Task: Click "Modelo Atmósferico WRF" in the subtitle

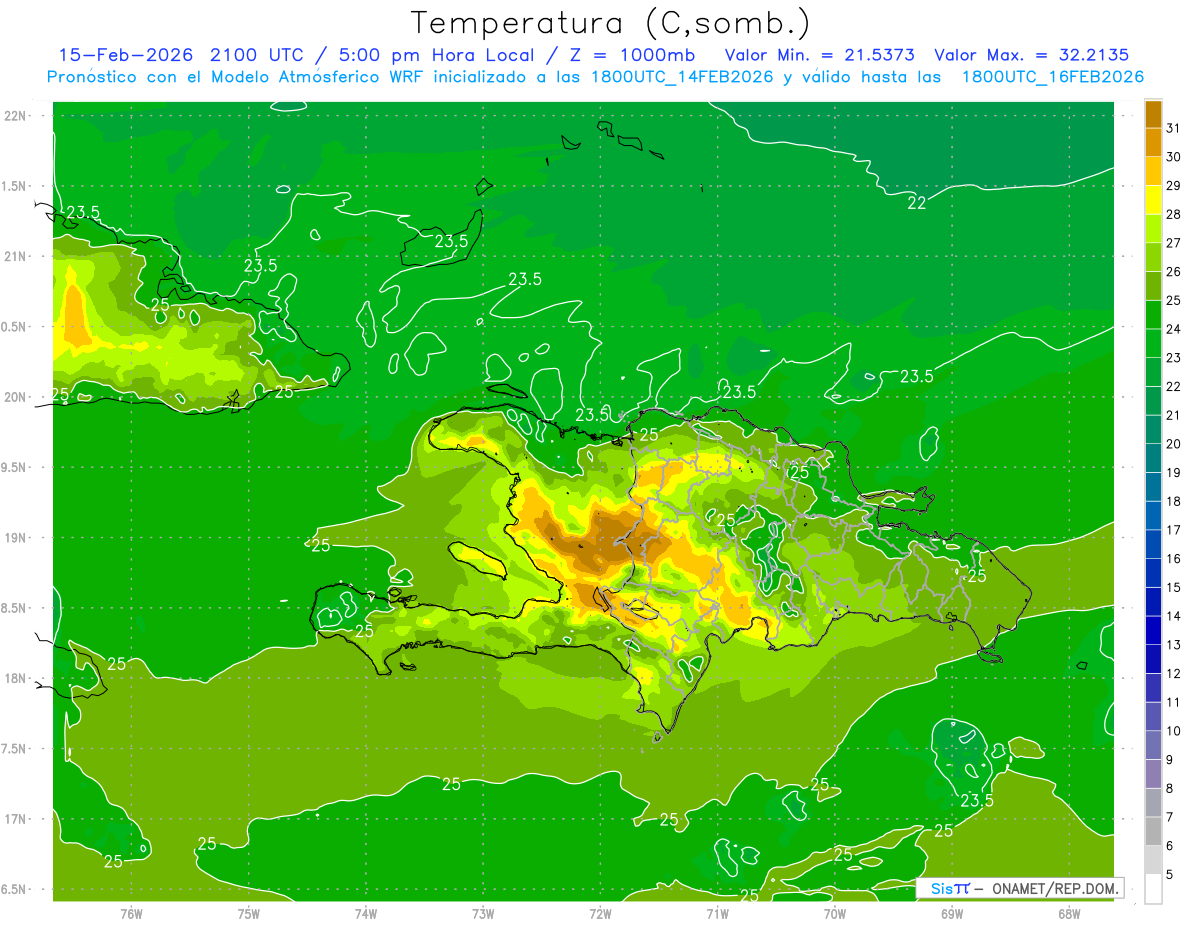Action: [305, 77]
